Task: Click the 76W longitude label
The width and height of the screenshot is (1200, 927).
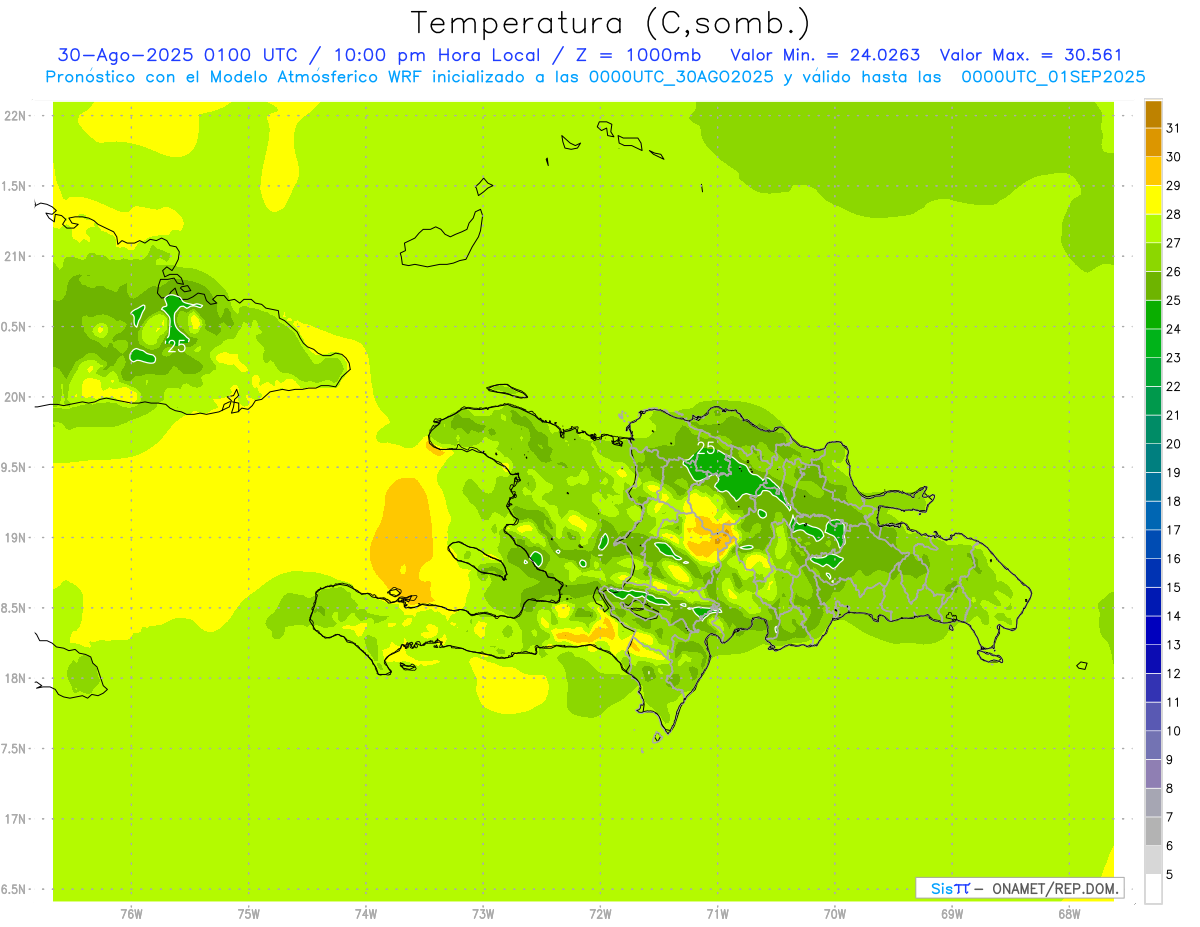Action: (131, 914)
